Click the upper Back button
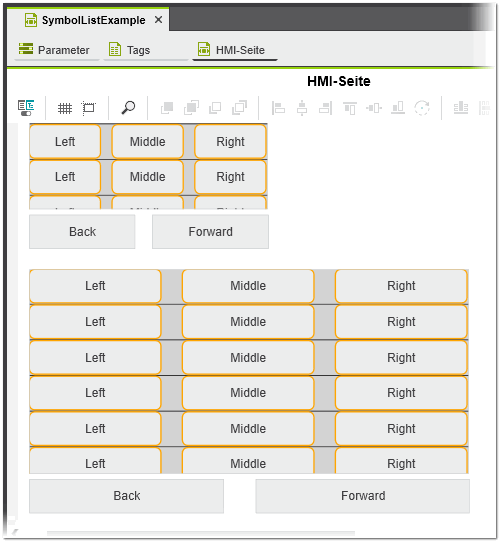The width and height of the screenshot is (500, 542). [82, 232]
